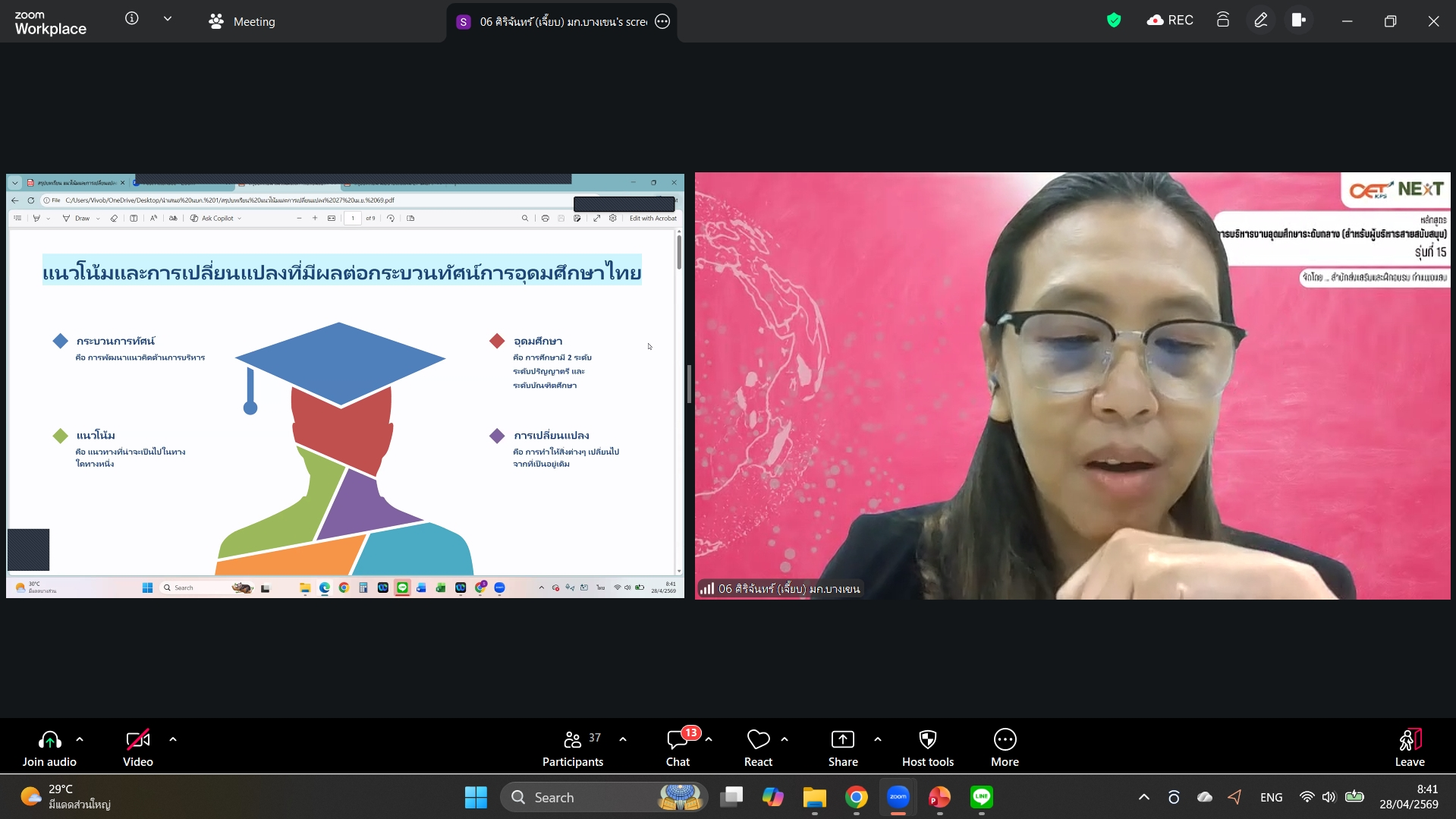Toggle the annotation pencil tool

tap(1260, 20)
